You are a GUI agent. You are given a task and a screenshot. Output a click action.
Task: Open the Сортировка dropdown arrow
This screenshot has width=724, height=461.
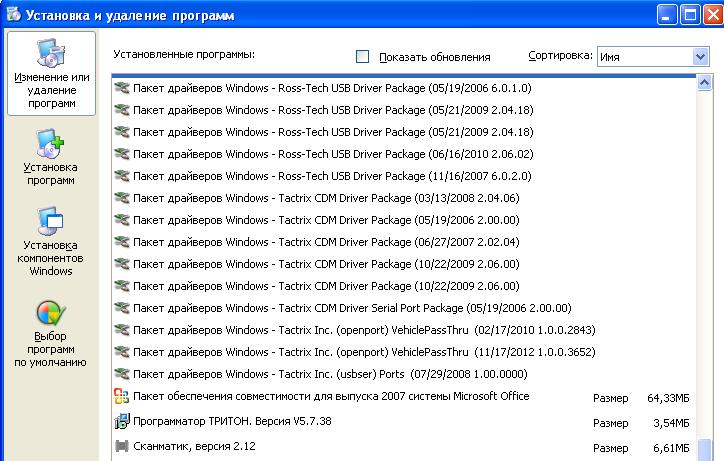(700, 57)
